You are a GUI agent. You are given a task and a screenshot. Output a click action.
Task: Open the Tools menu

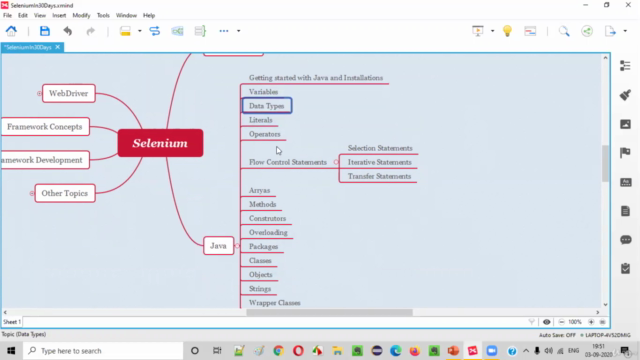point(103,16)
